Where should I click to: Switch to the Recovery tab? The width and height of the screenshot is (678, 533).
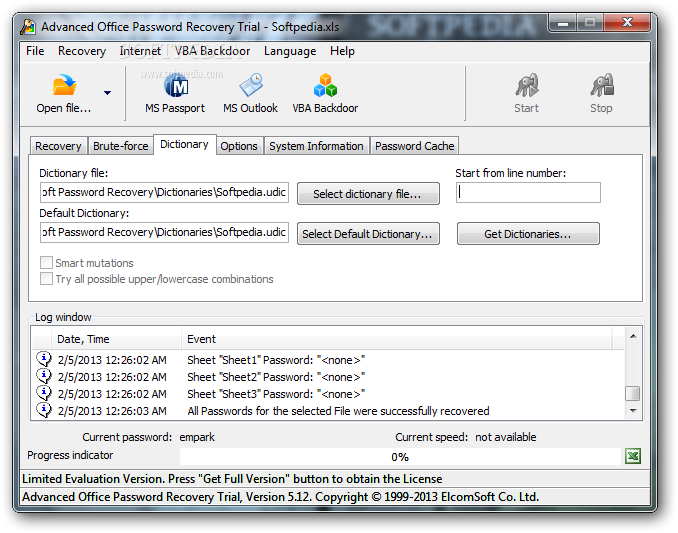(58, 146)
